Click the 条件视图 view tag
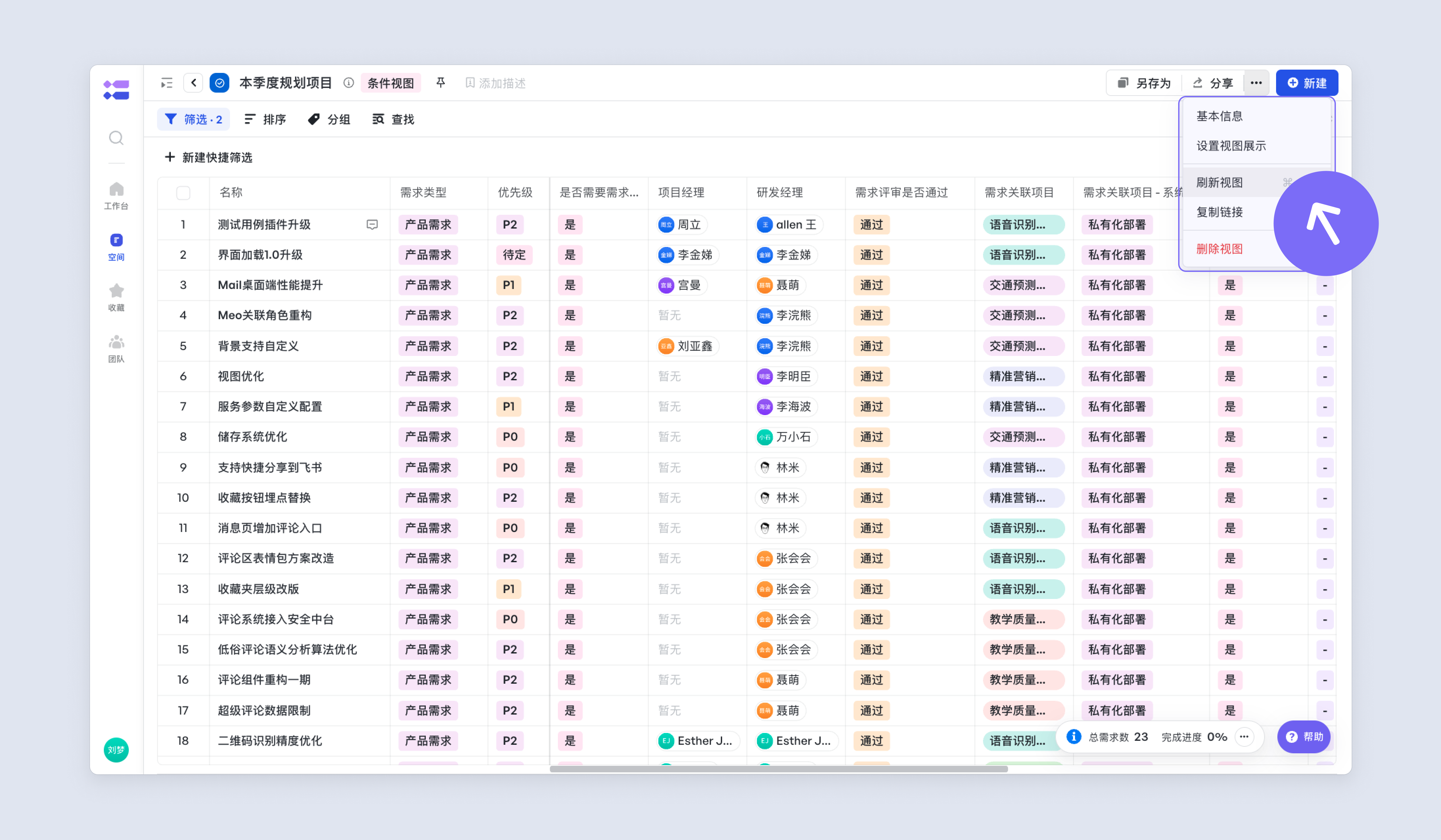 pos(391,83)
